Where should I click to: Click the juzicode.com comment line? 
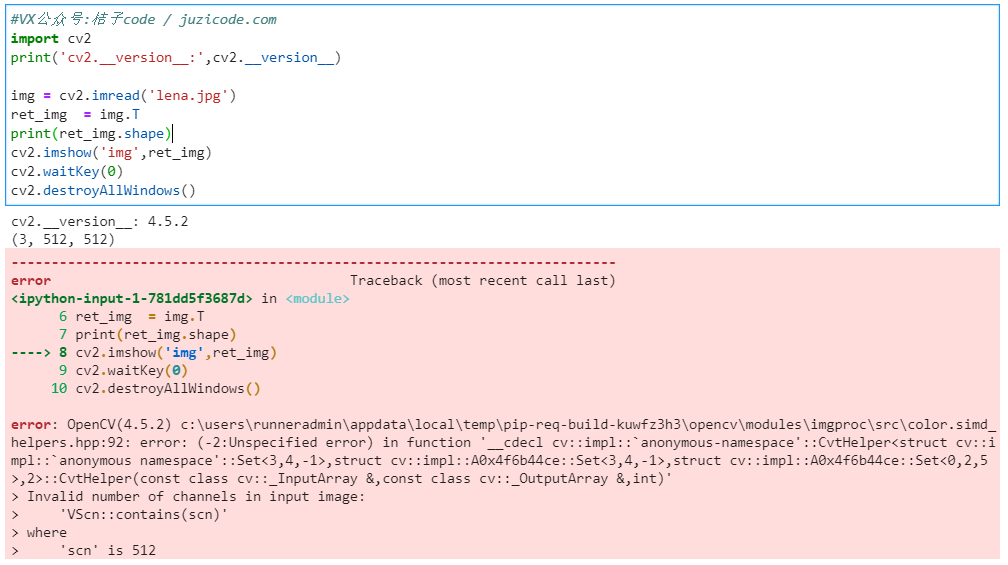(143, 19)
